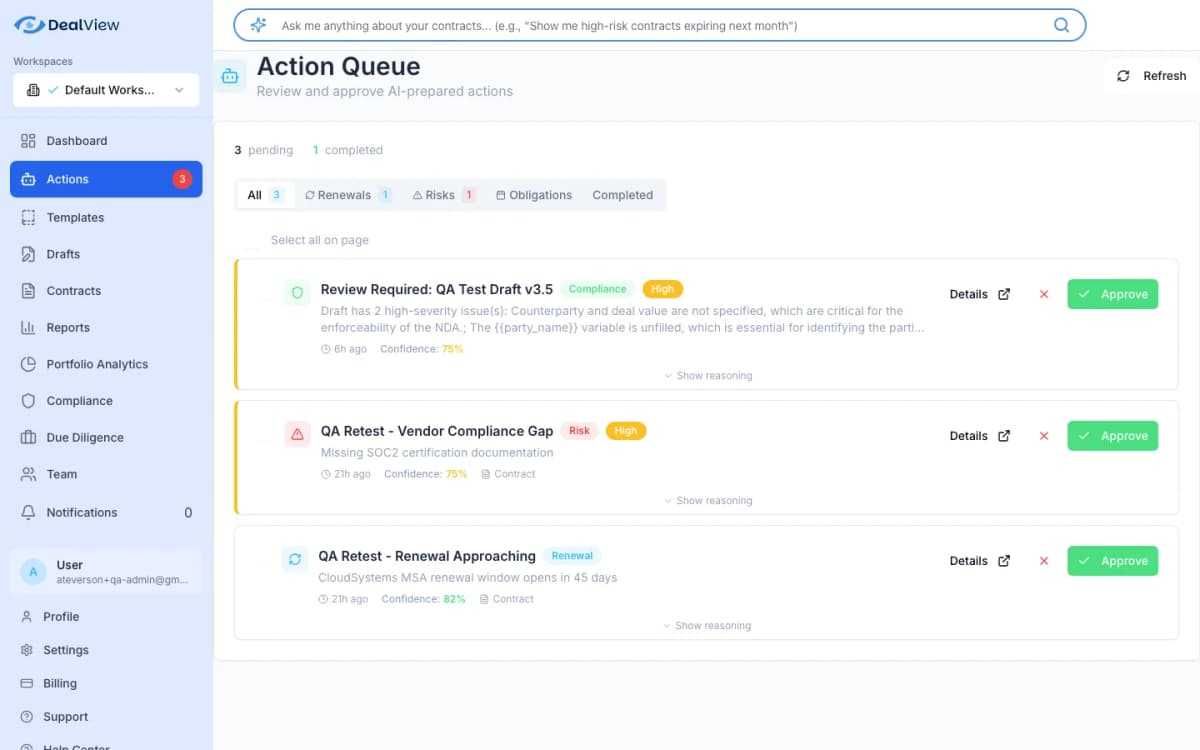The height and width of the screenshot is (750, 1200).
Task: Dismiss the Vendor Compliance Gap action
Action: point(1044,436)
